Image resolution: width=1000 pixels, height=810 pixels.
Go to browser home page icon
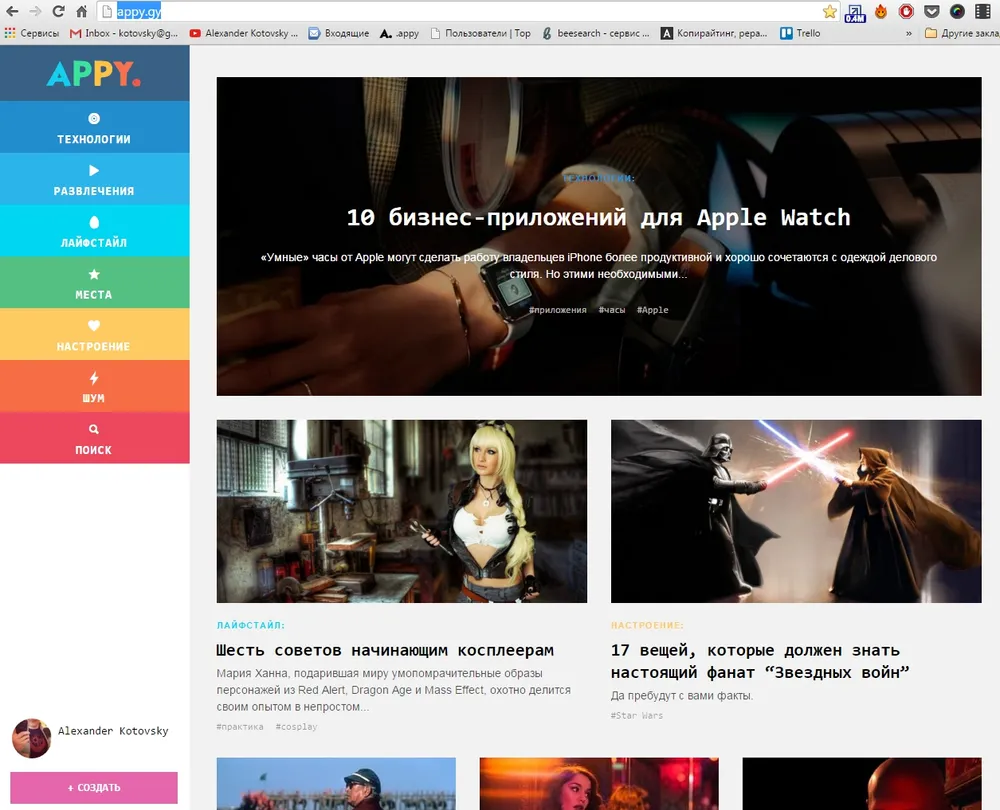tap(82, 12)
